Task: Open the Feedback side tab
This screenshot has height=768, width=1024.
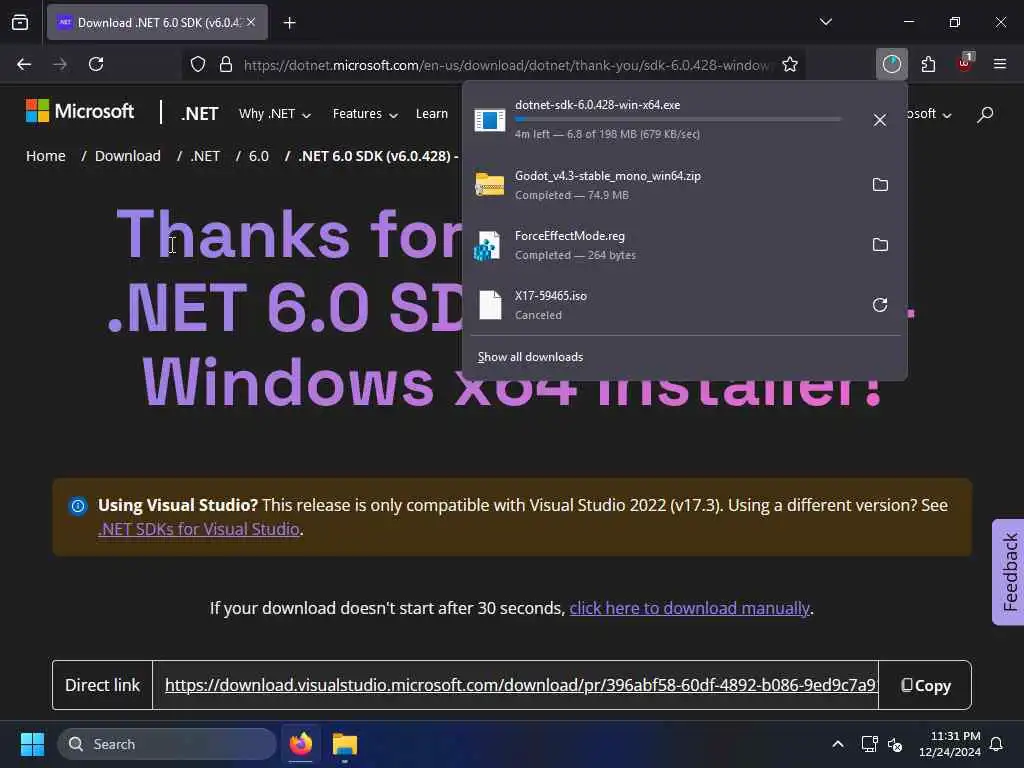Action: pos(1009,572)
